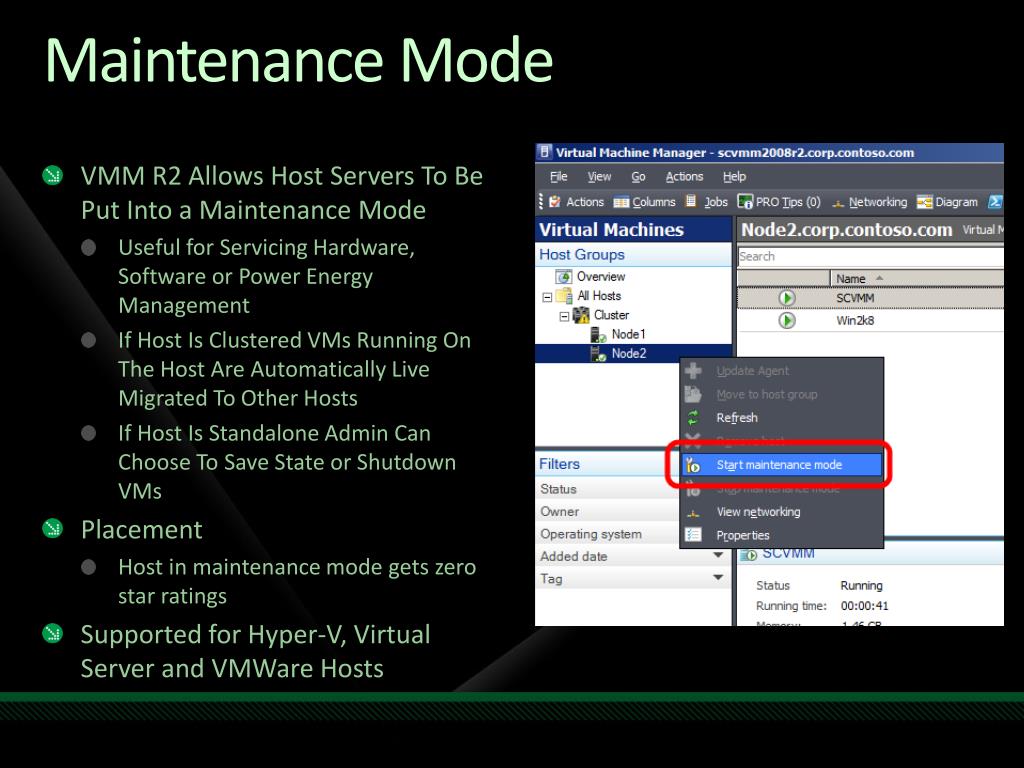The width and height of the screenshot is (1024, 768).
Task: Collapse the All Hosts tree node
Action: pyautogui.click(x=547, y=297)
